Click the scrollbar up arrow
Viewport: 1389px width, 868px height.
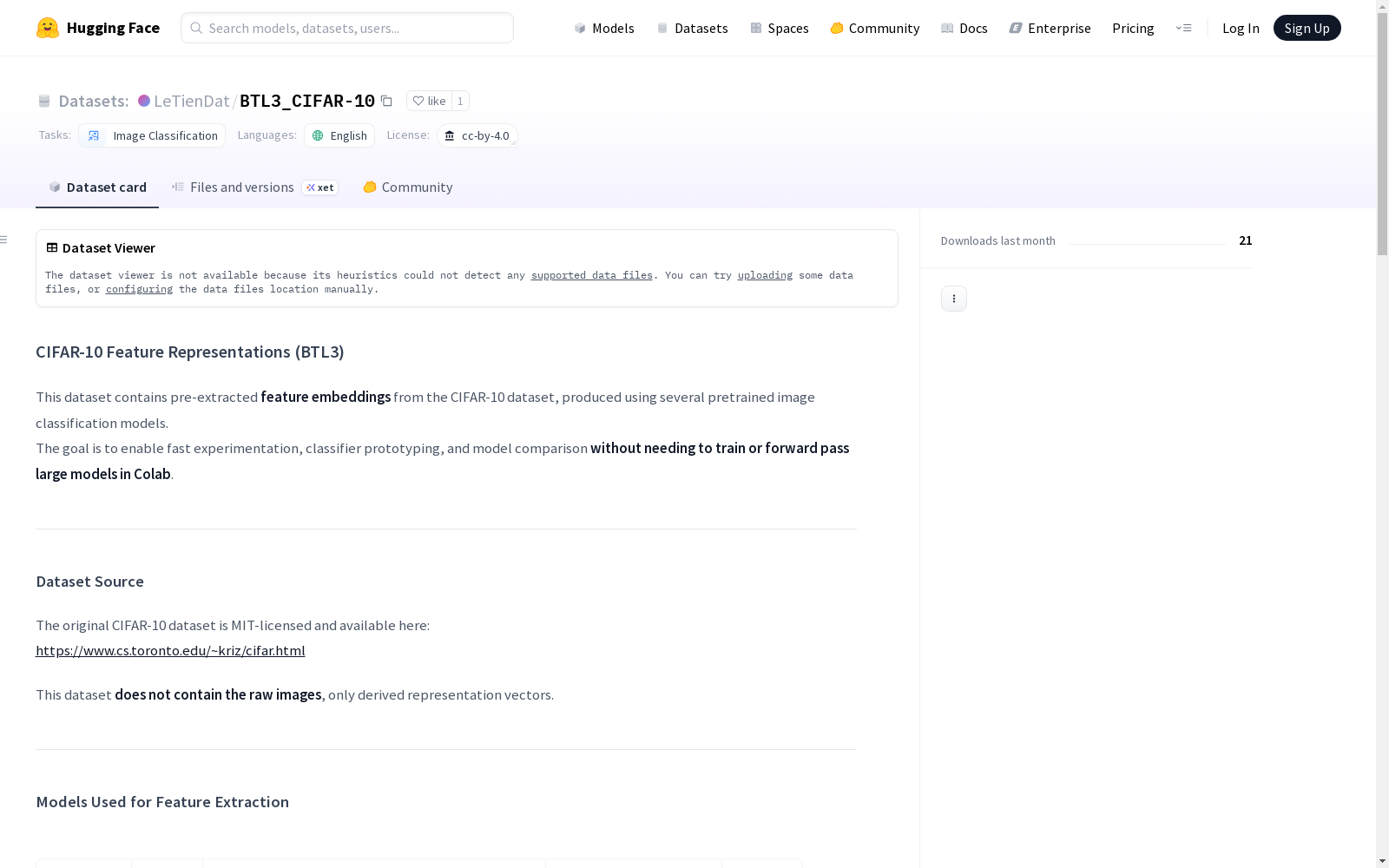coord(1382,6)
